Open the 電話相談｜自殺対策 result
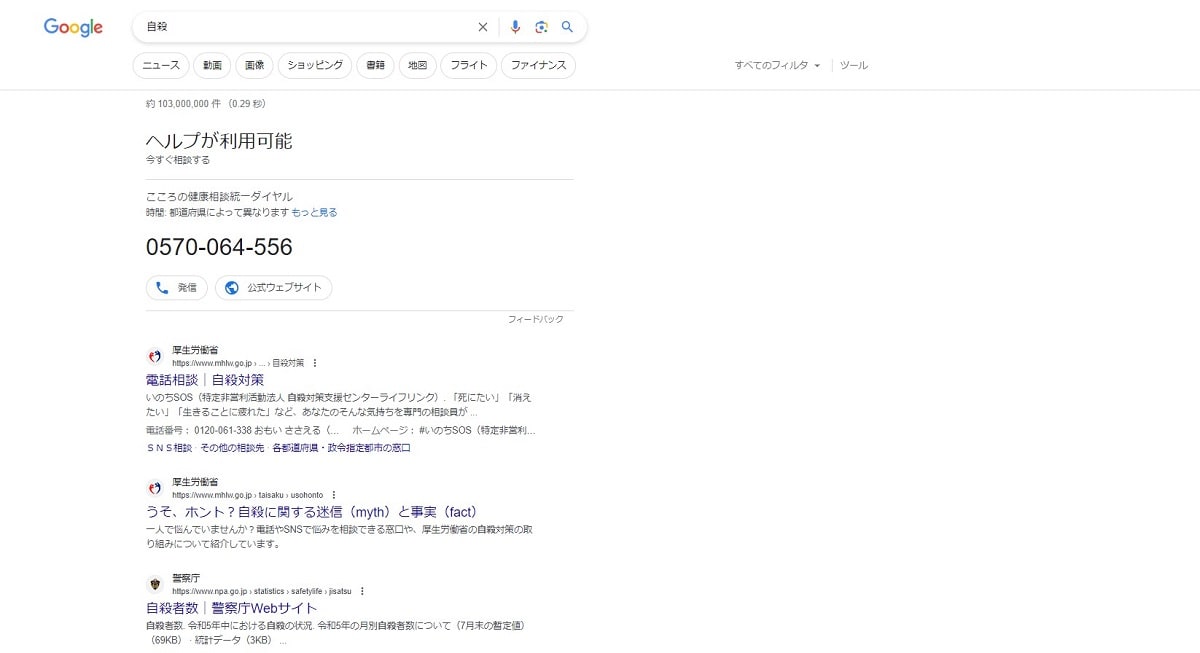1200x653 pixels. (x=205, y=380)
